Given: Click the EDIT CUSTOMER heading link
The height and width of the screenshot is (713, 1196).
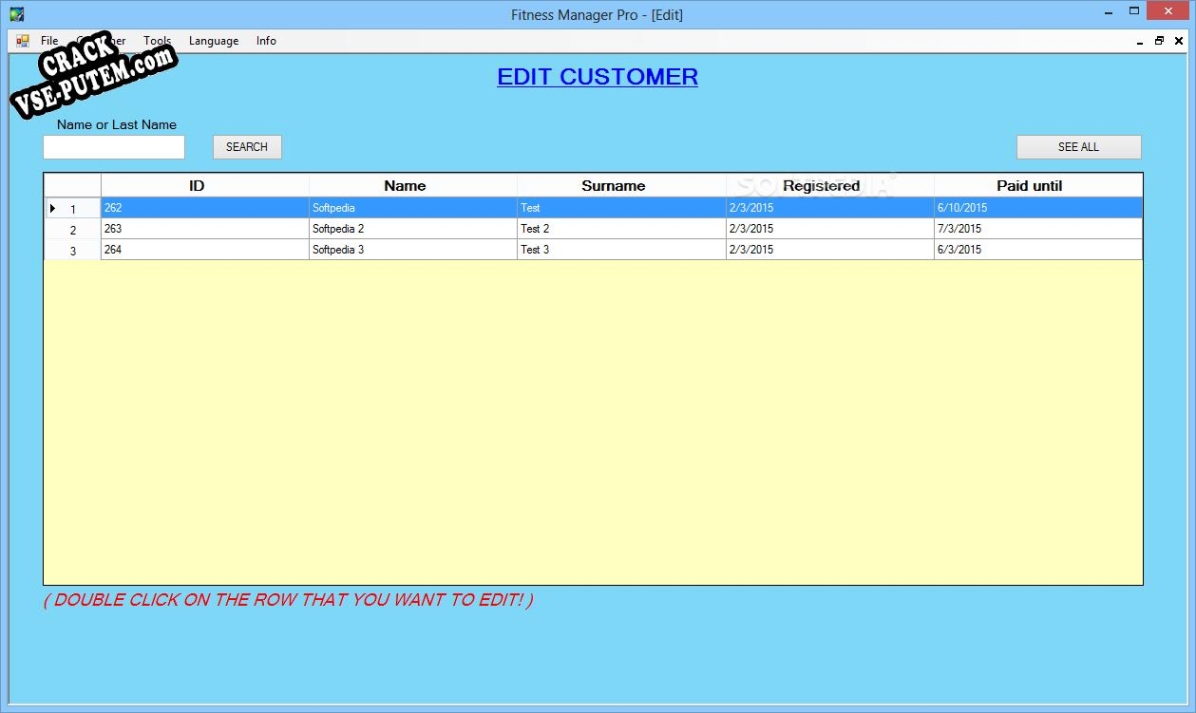Looking at the screenshot, I should [x=597, y=77].
